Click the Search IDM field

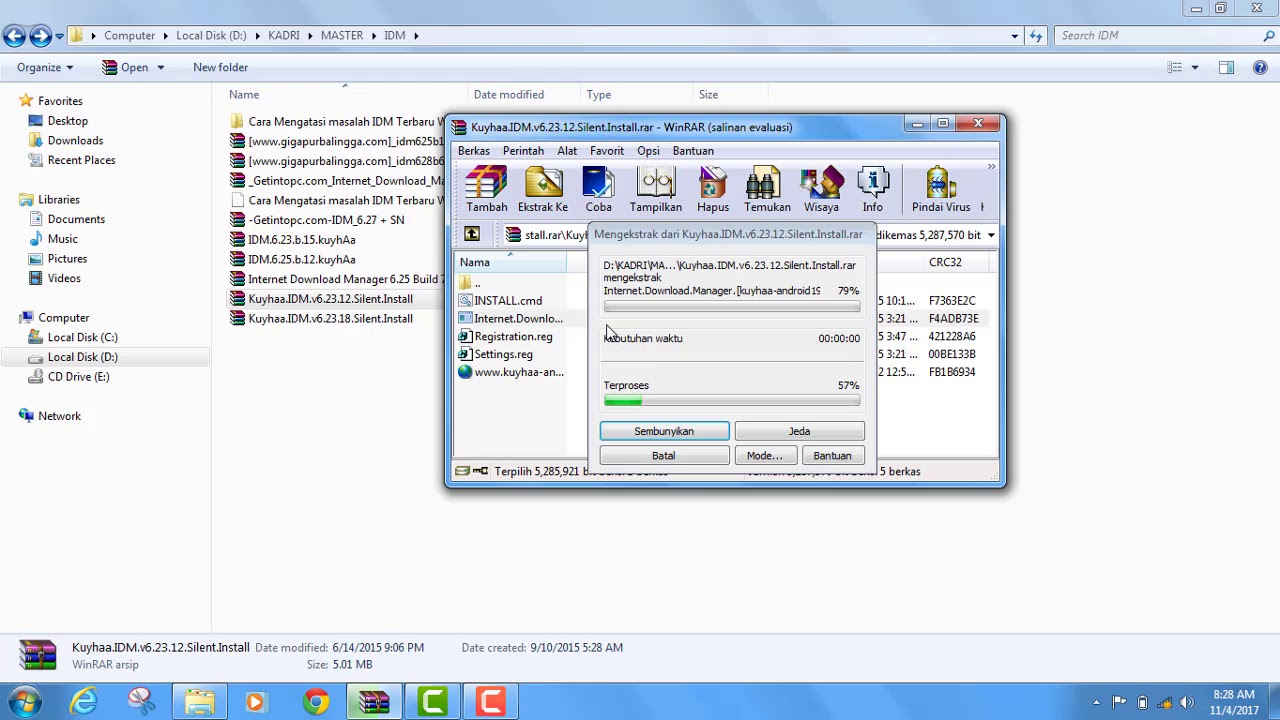(x=1166, y=36)
